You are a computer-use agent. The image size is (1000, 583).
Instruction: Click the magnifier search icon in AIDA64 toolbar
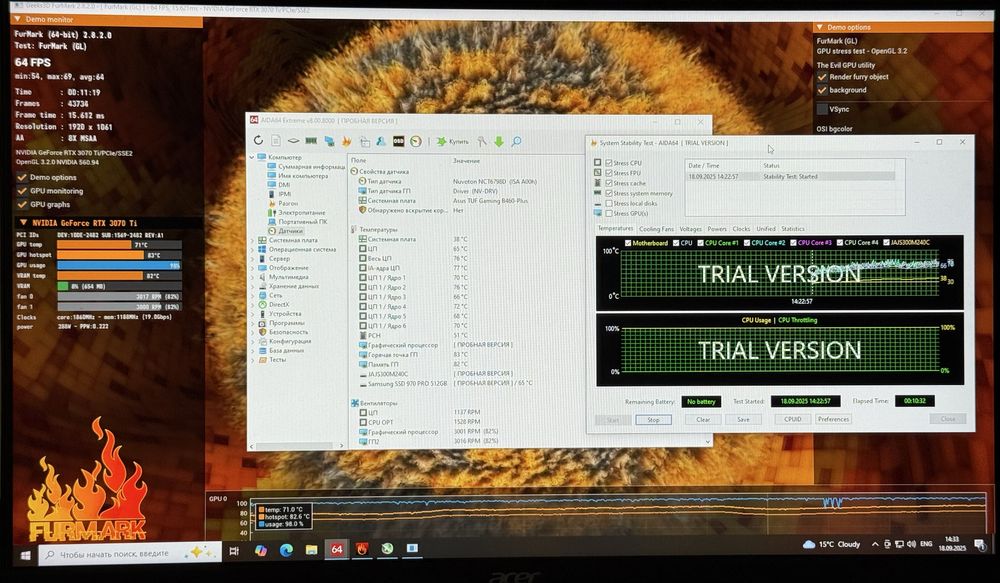click(517, 141)
